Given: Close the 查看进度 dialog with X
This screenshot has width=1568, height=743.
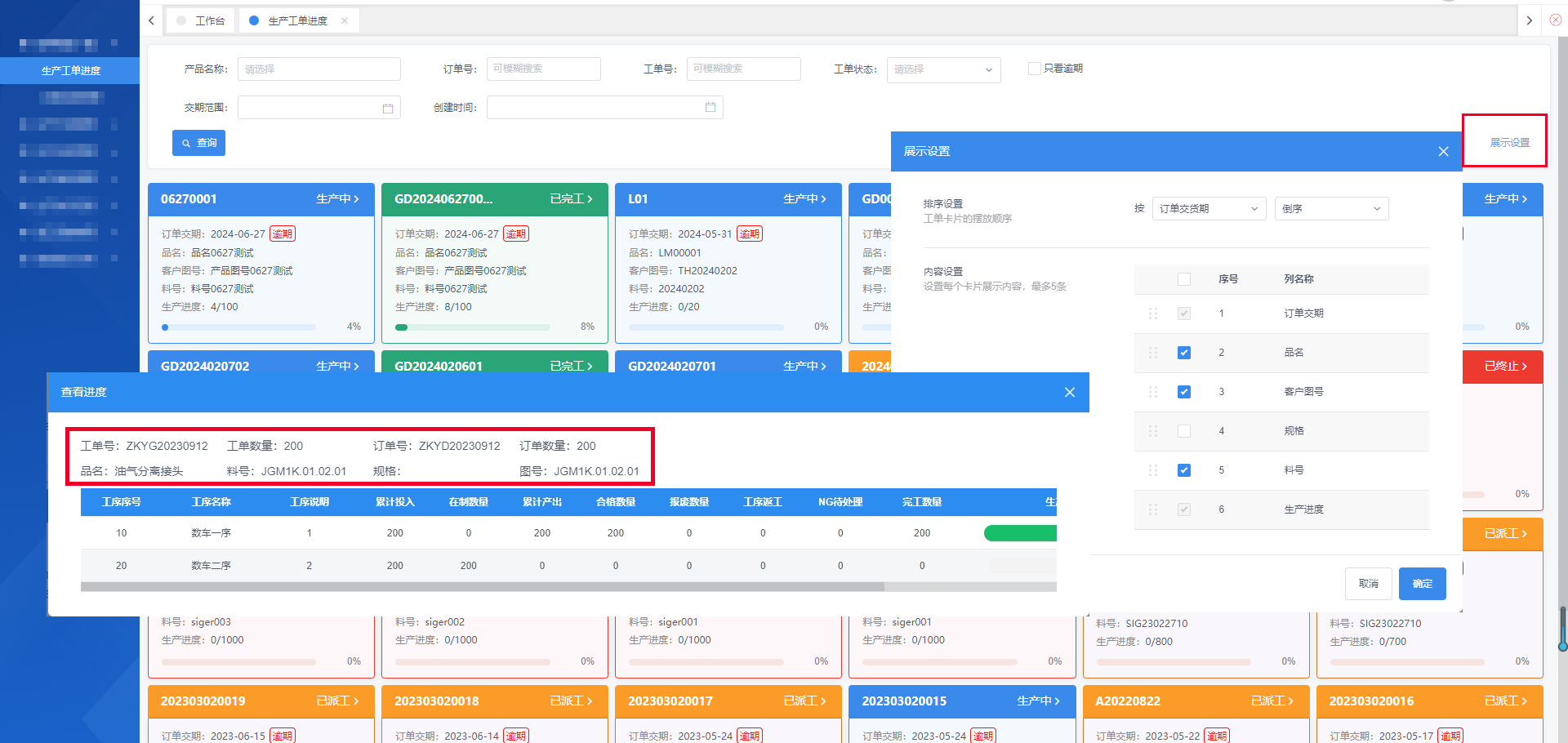Looking at the screenshot, I should pyautogui.click(x=1069, y=392).
